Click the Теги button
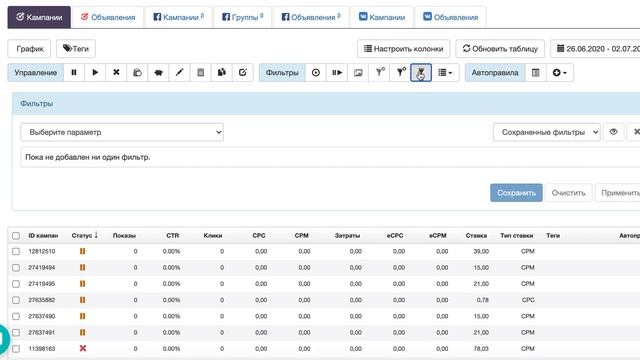The width and height of the screenshot is (640, 360). click(76, 49)
